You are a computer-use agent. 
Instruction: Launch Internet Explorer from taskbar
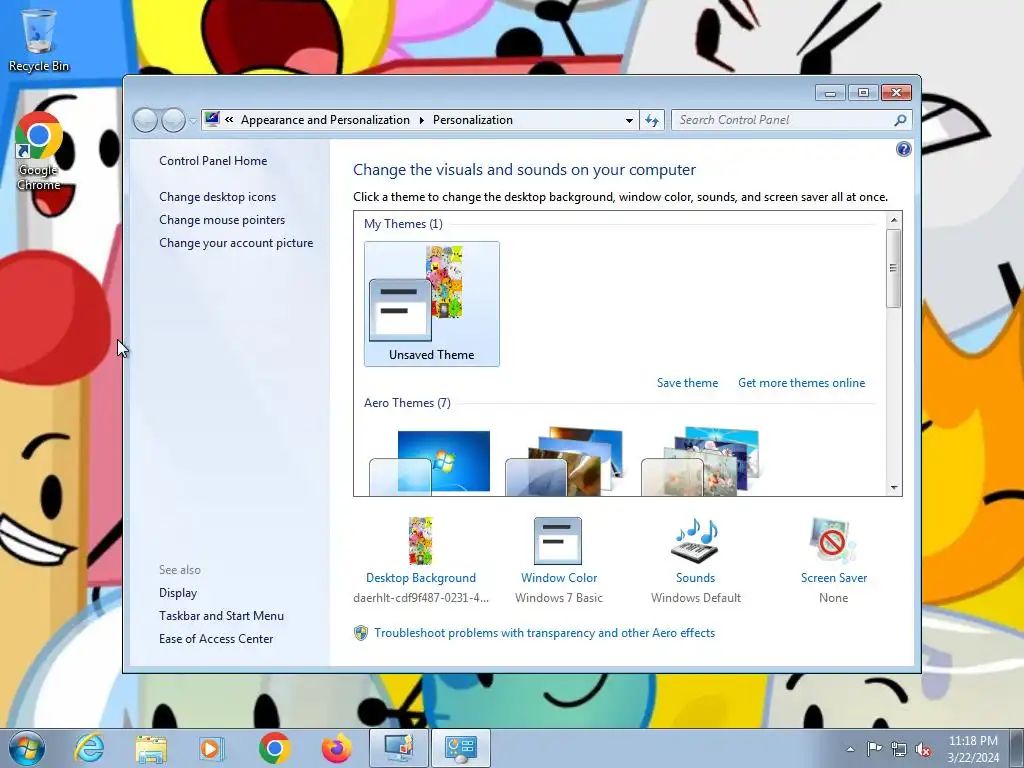(x=89, y=748)
